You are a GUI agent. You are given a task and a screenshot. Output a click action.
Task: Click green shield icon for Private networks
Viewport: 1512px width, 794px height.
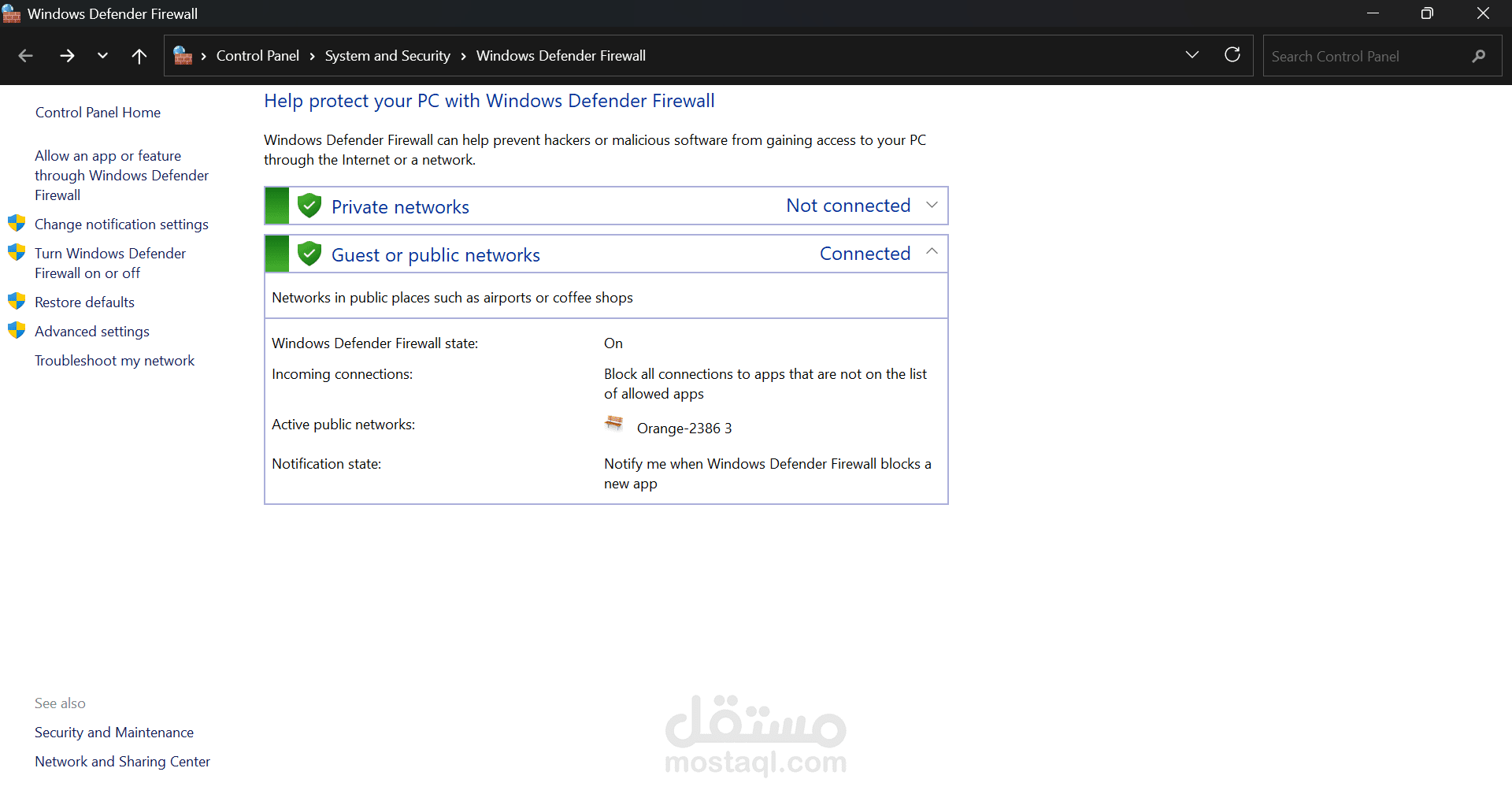[x=309, y=206]
